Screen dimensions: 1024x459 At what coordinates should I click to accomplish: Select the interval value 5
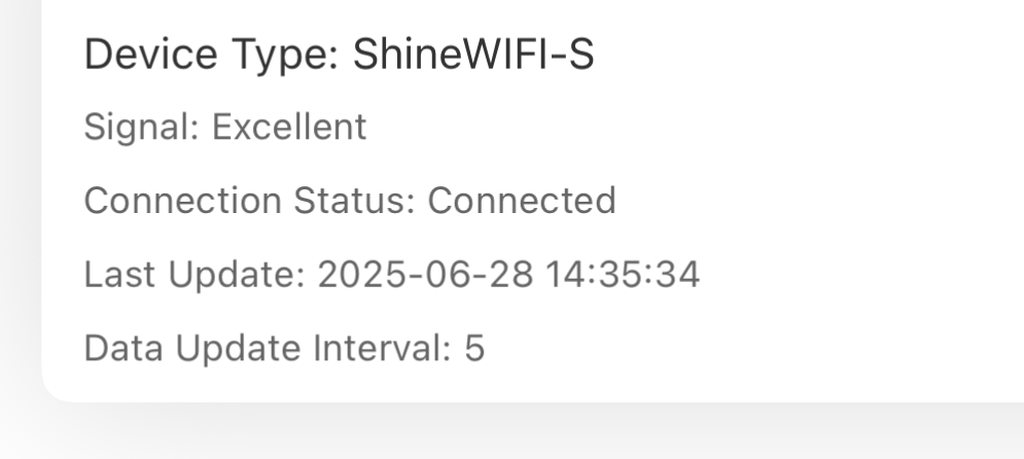[x=474, y=348]
